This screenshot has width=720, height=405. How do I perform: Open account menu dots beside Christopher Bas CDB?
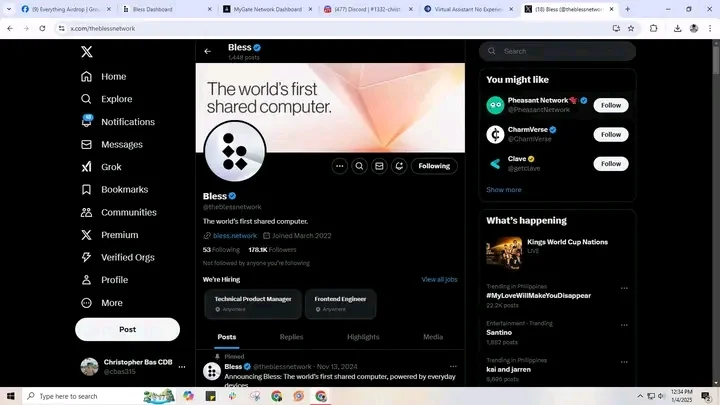click(182, 367)
